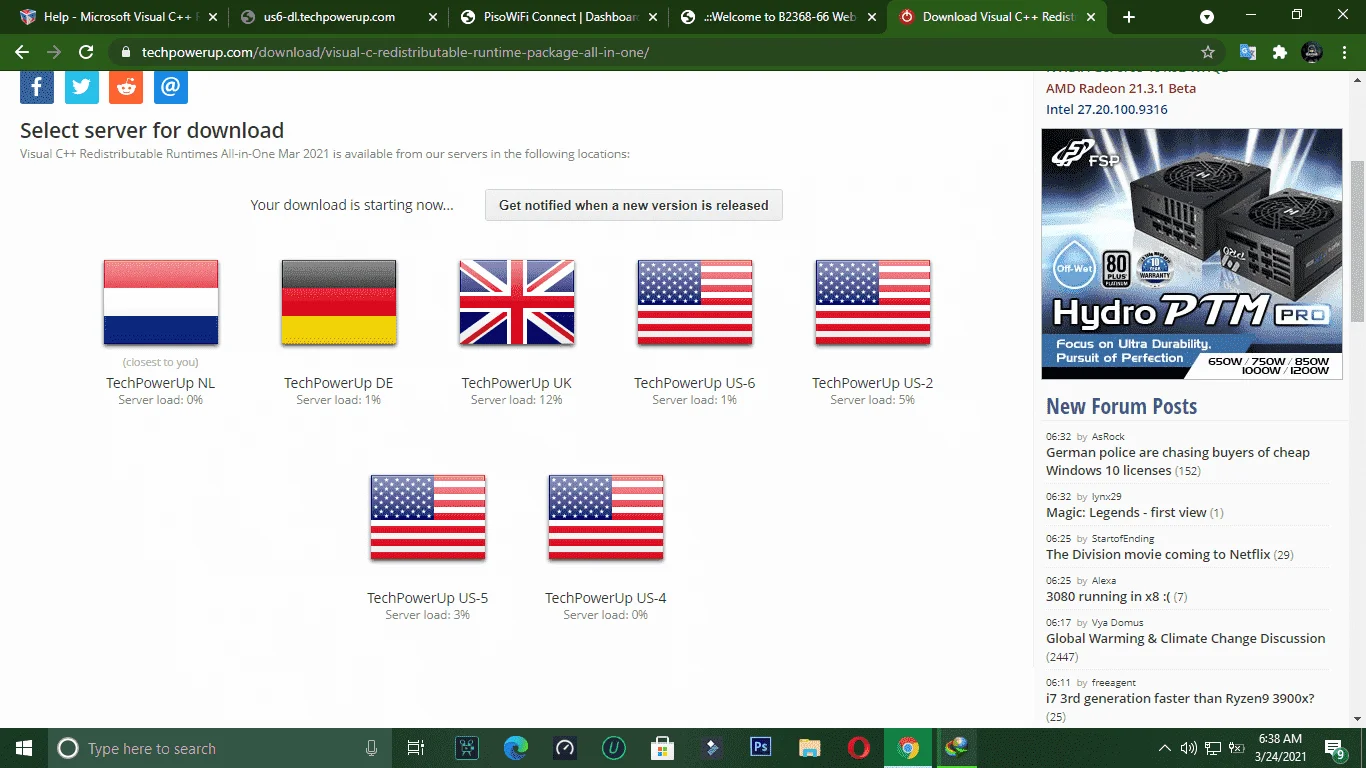The height and width of the screenshot is (768, 1366).
Task: Open the Intel 27.20.100.9316 driver link
Action: point(1107,109)
